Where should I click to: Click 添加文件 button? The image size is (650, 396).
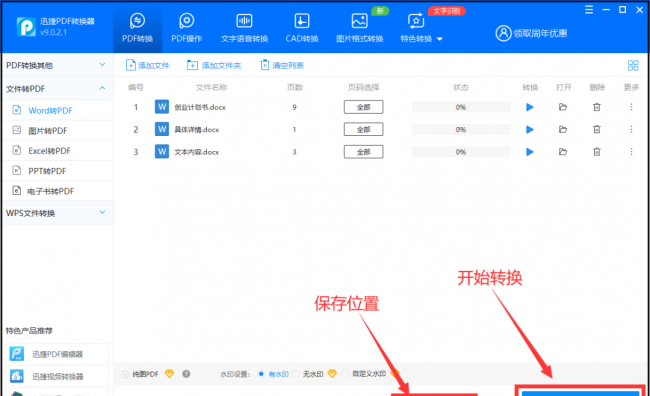coord(148,65)
